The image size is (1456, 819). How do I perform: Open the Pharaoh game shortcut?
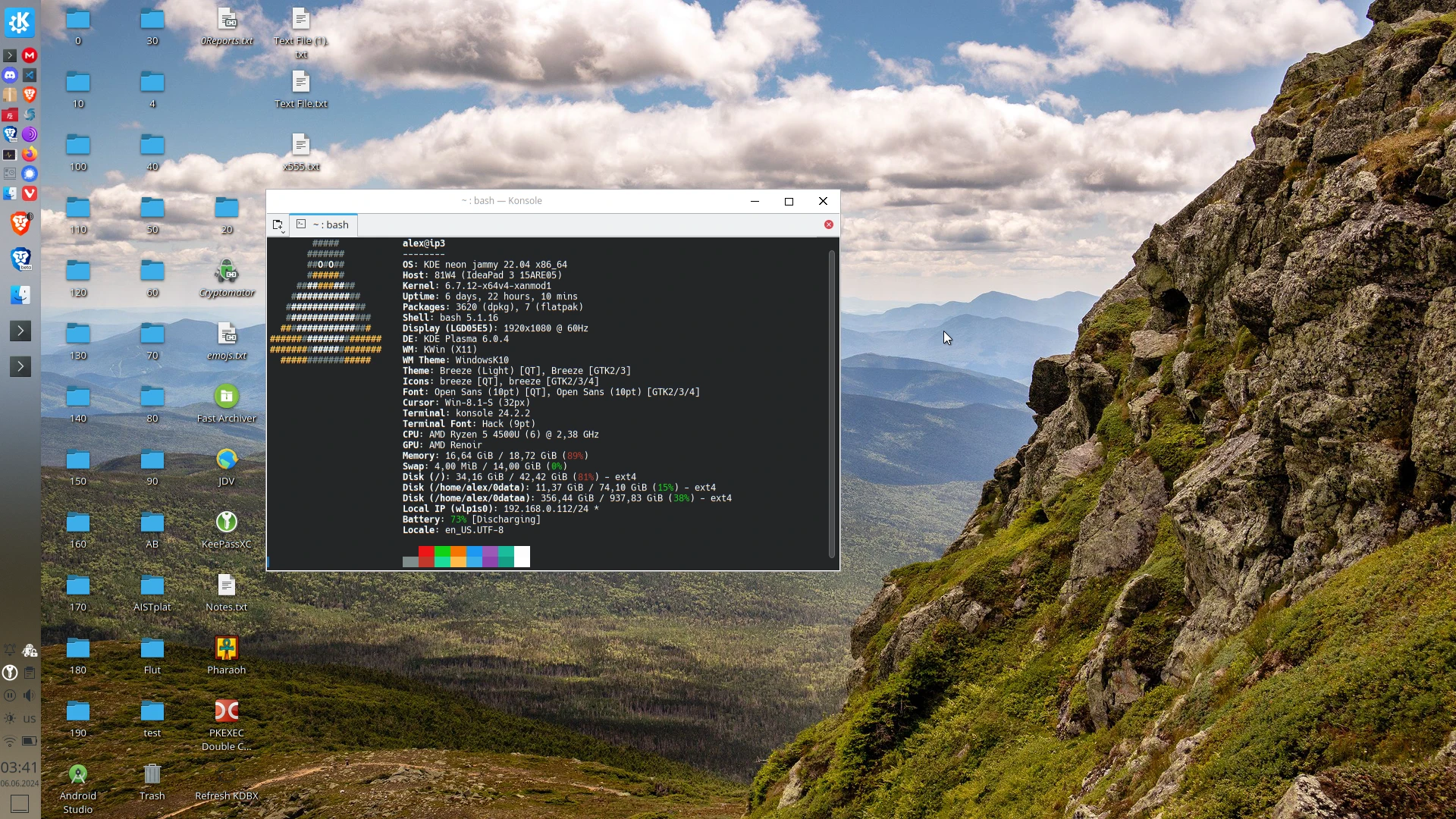pos(227,655)
